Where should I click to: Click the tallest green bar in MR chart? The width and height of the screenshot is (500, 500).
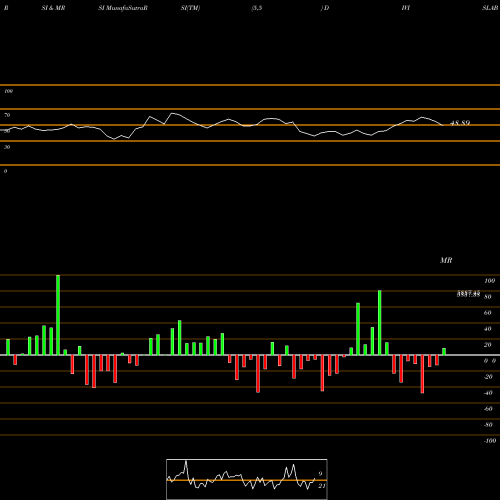58,315
